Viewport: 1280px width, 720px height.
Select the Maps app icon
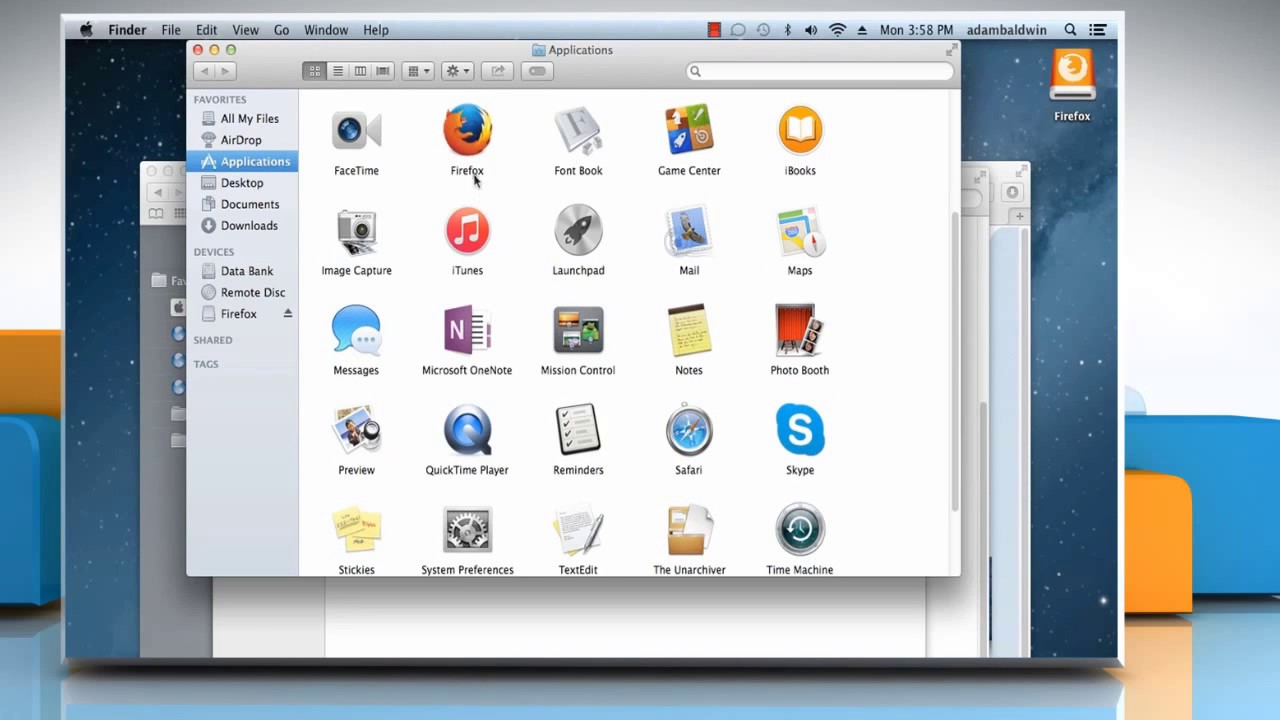[800, 231]
